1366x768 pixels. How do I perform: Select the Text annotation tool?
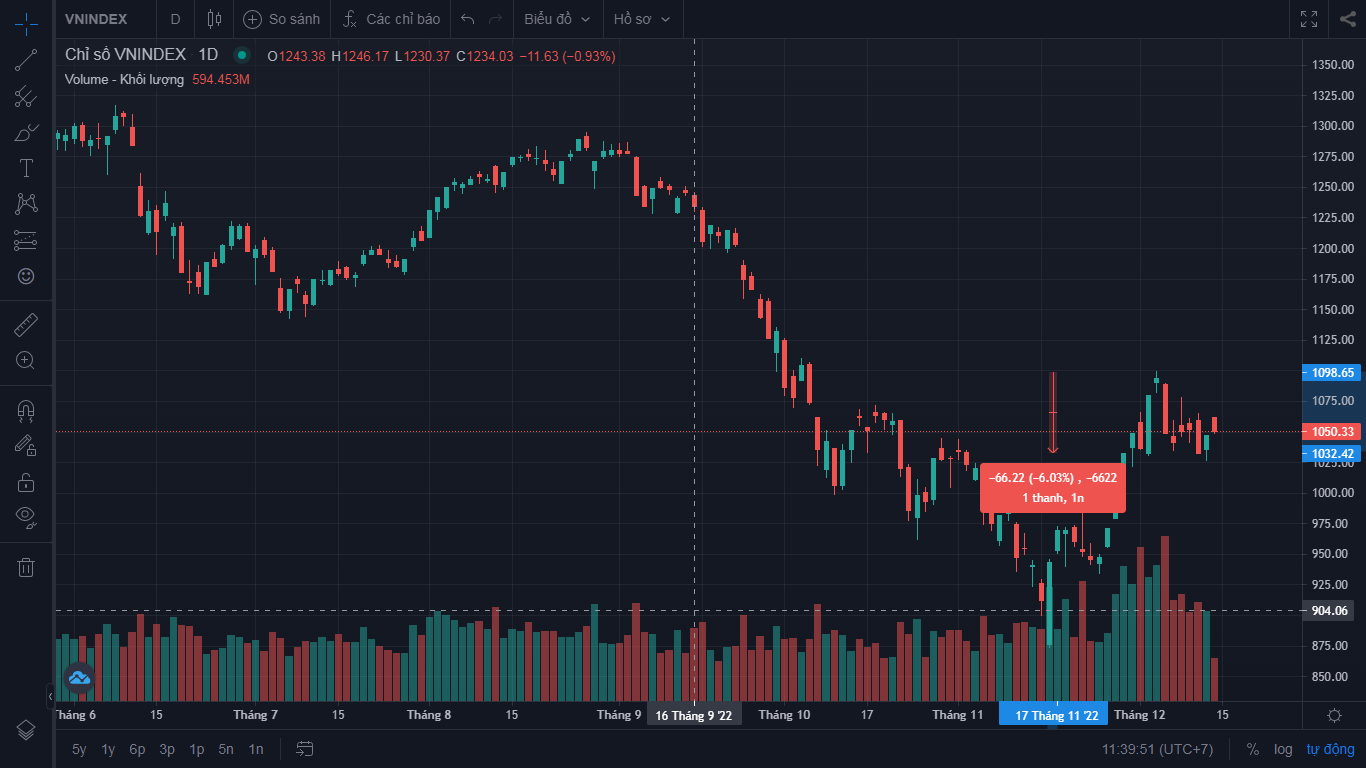coord(26,168)
